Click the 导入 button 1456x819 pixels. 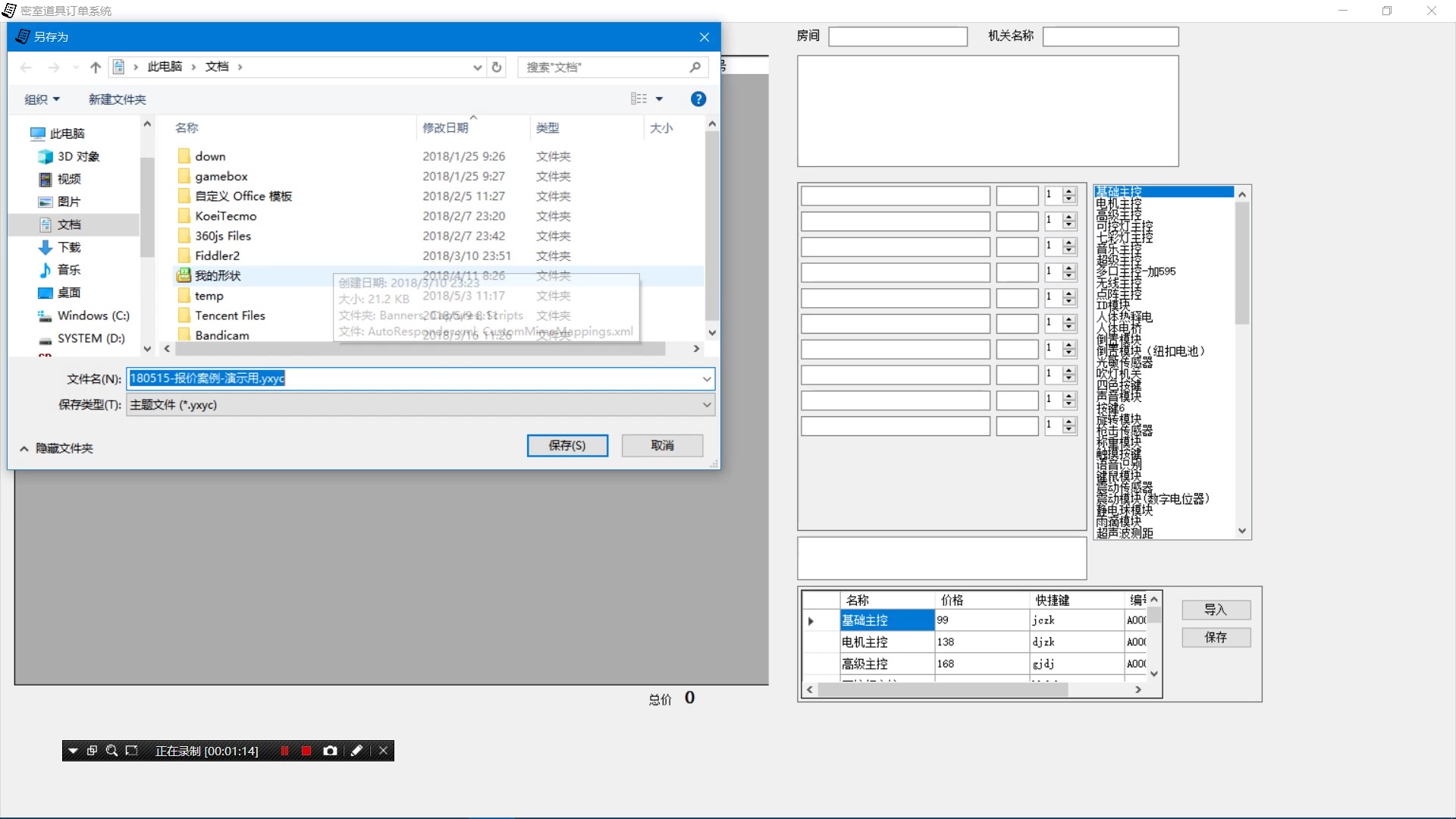[x=1216, y=610]
